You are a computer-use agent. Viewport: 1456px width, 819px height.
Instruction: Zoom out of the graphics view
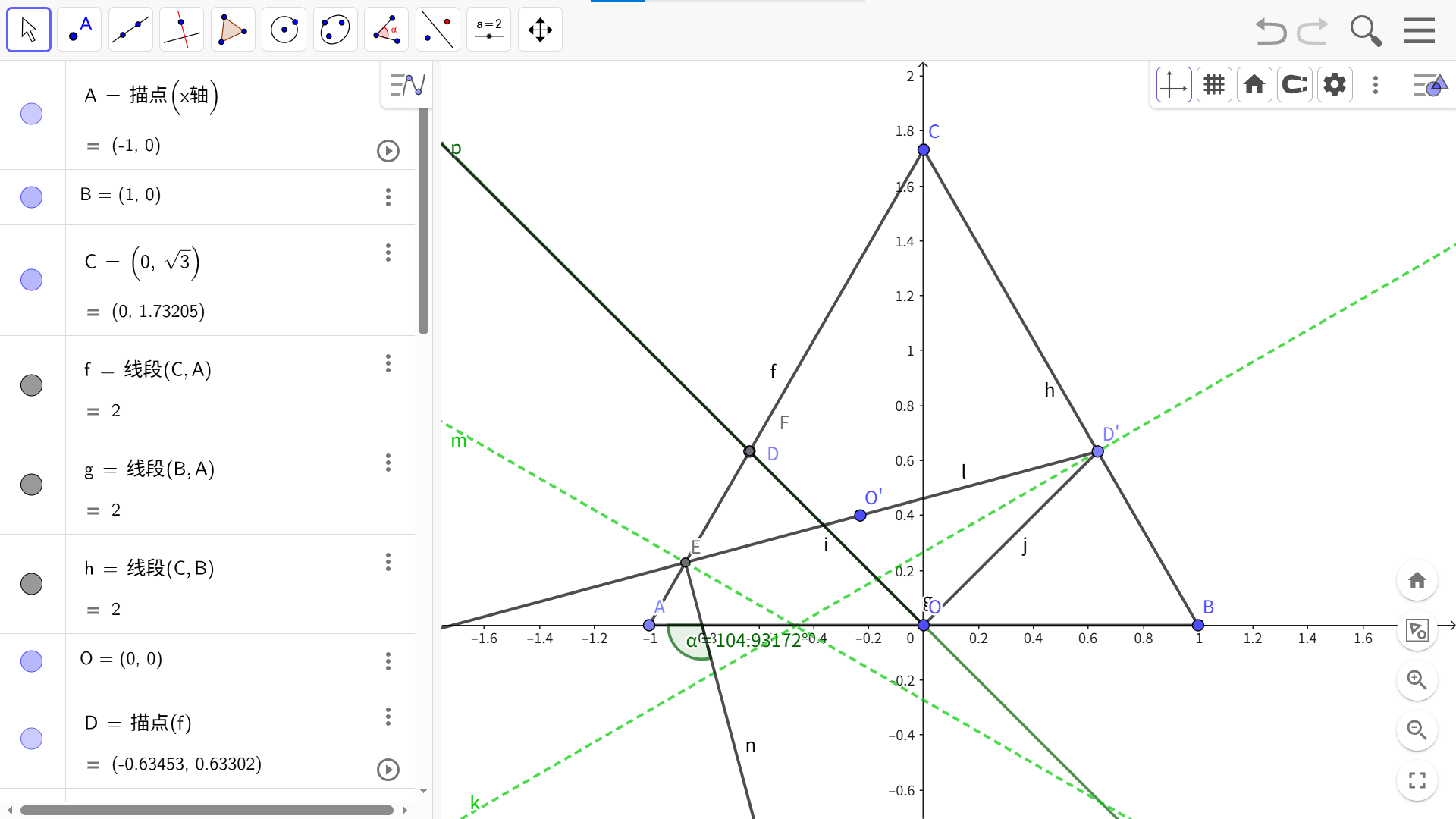pos(1417,730)
